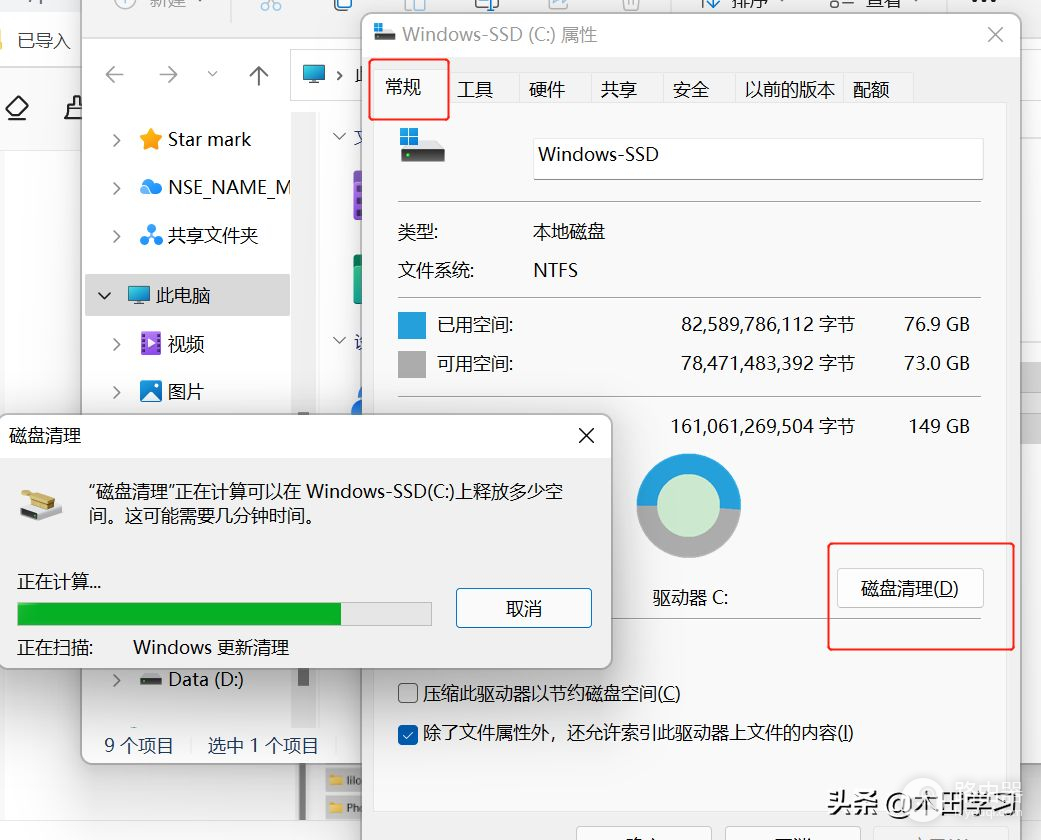Open recent locations dropdown in Explorer

click(212, 73)
